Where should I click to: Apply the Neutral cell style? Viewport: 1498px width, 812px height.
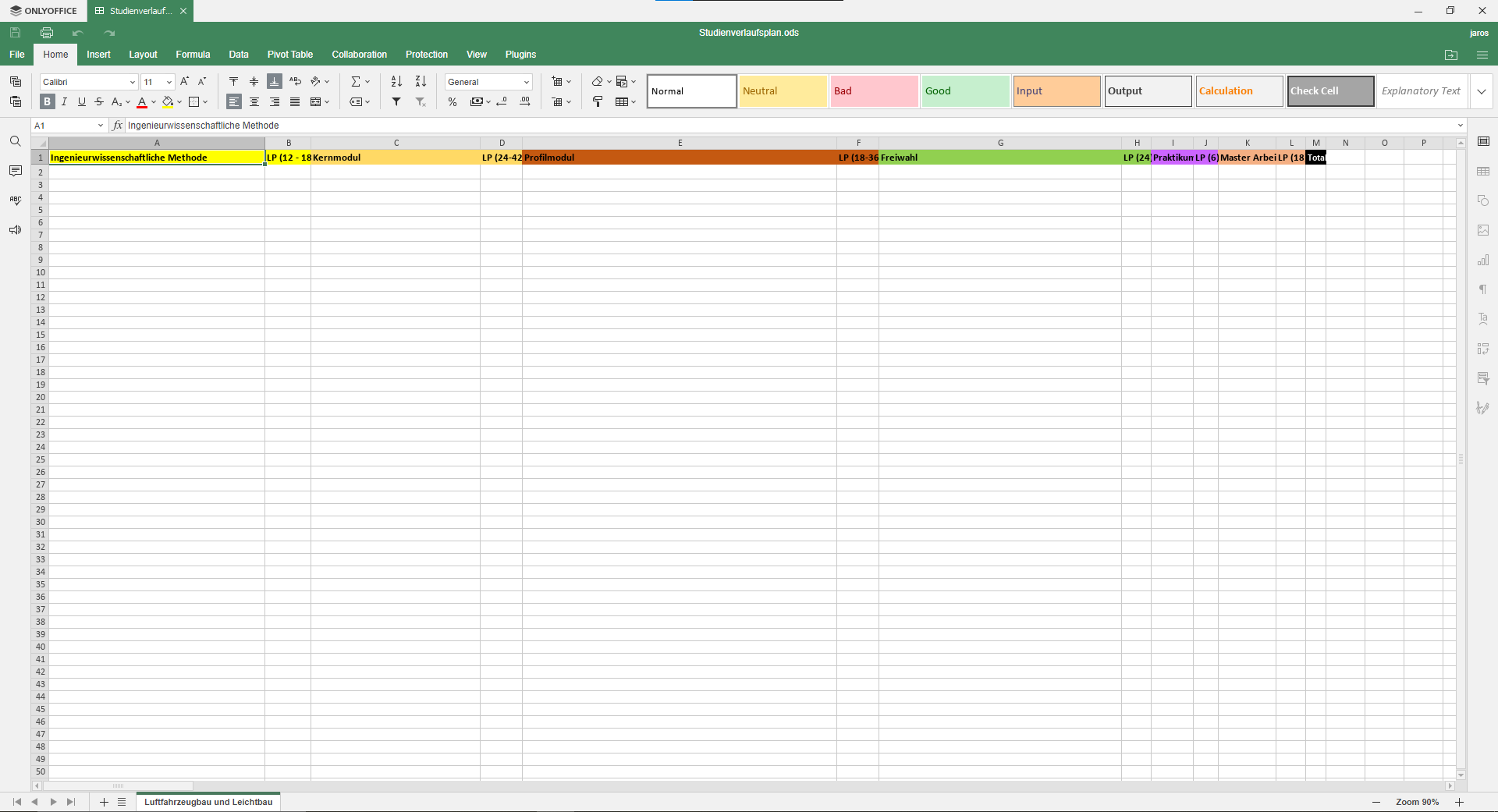click(783, 91)
